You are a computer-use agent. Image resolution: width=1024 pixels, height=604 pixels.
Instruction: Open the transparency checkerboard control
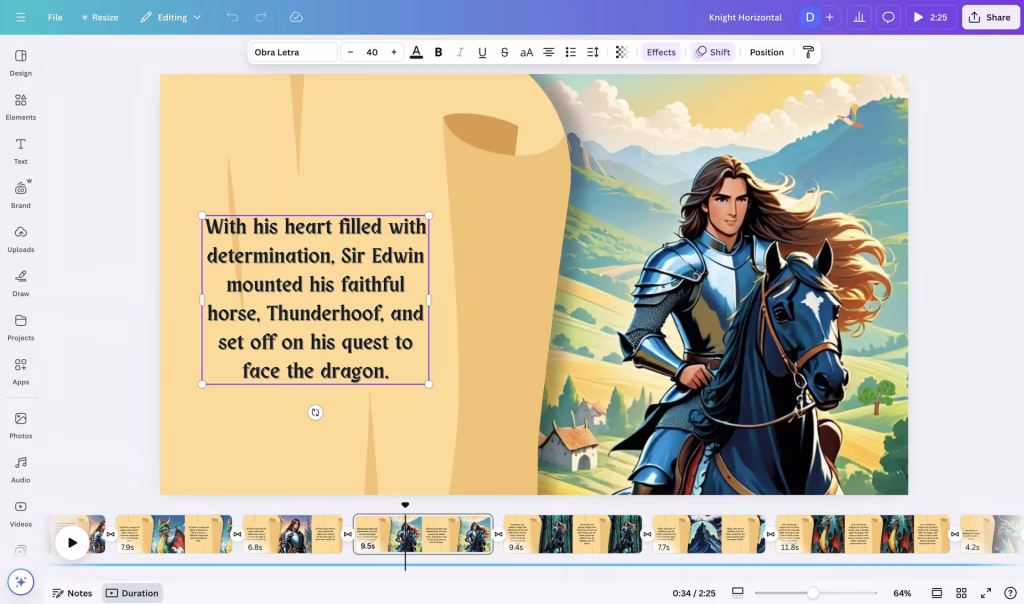point(622,52)
